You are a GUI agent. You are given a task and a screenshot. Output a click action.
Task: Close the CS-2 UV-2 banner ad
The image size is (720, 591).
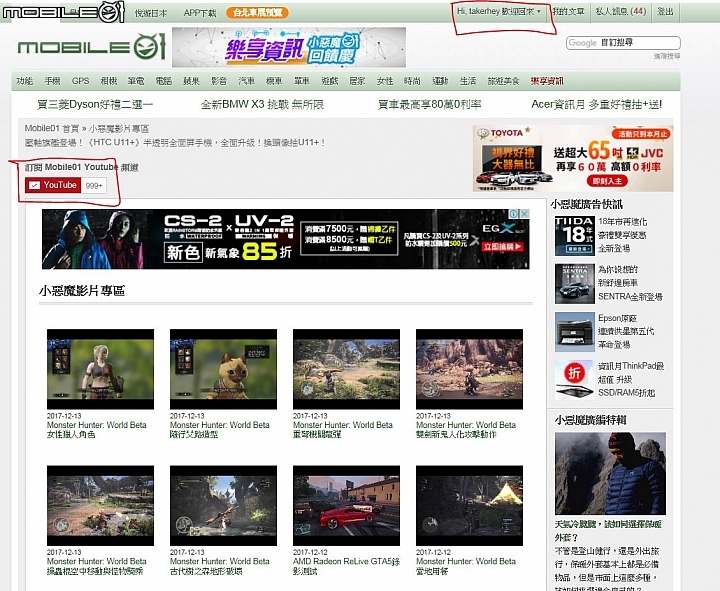click(x=524, y=214)
